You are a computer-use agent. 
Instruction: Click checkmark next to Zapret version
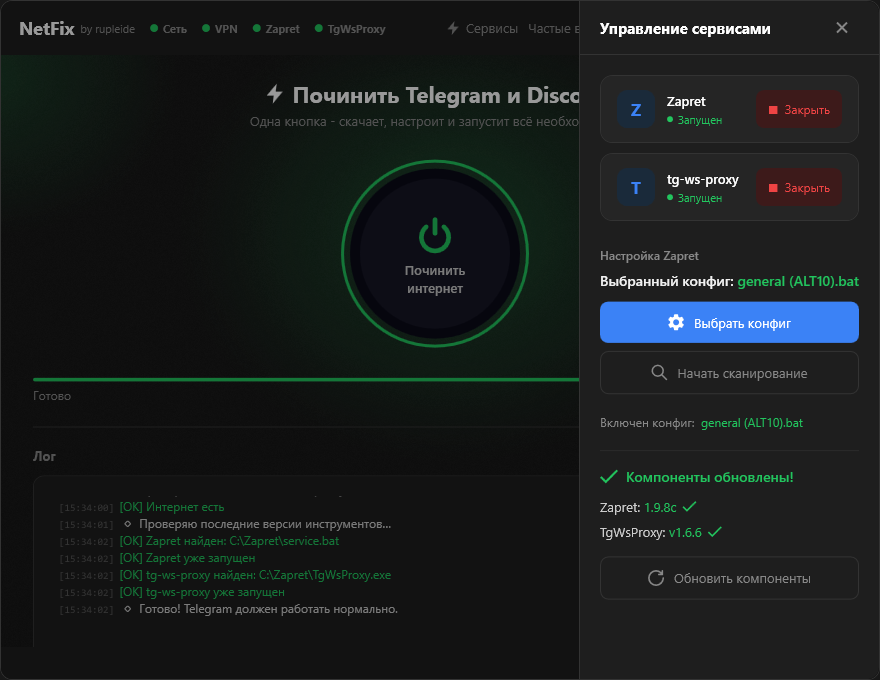[x=689, y=507]
